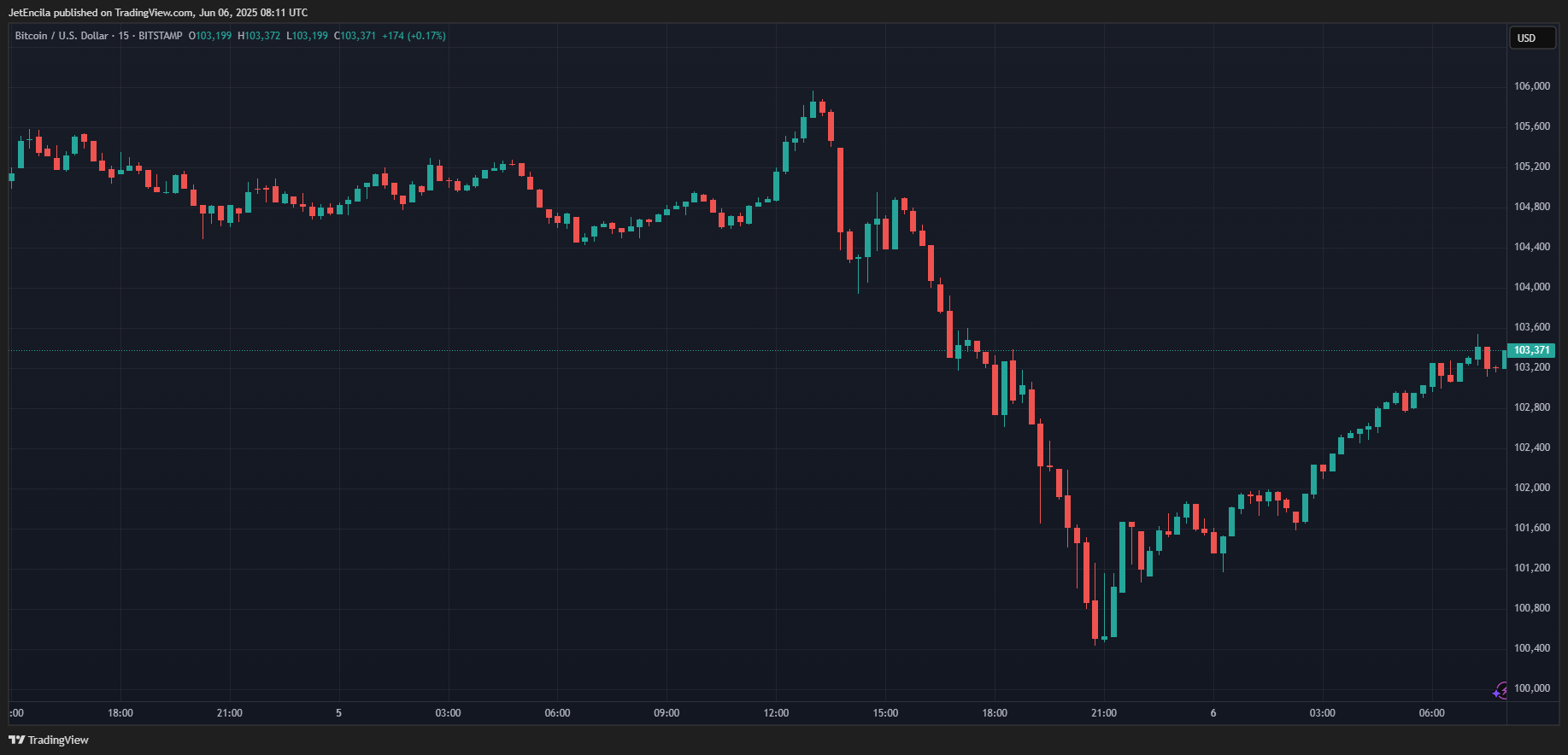Click the Bitcoin / U.S. Dollar symbol title
The height and width of the screenshot is (755, 1568).
(x=62, y=36)
